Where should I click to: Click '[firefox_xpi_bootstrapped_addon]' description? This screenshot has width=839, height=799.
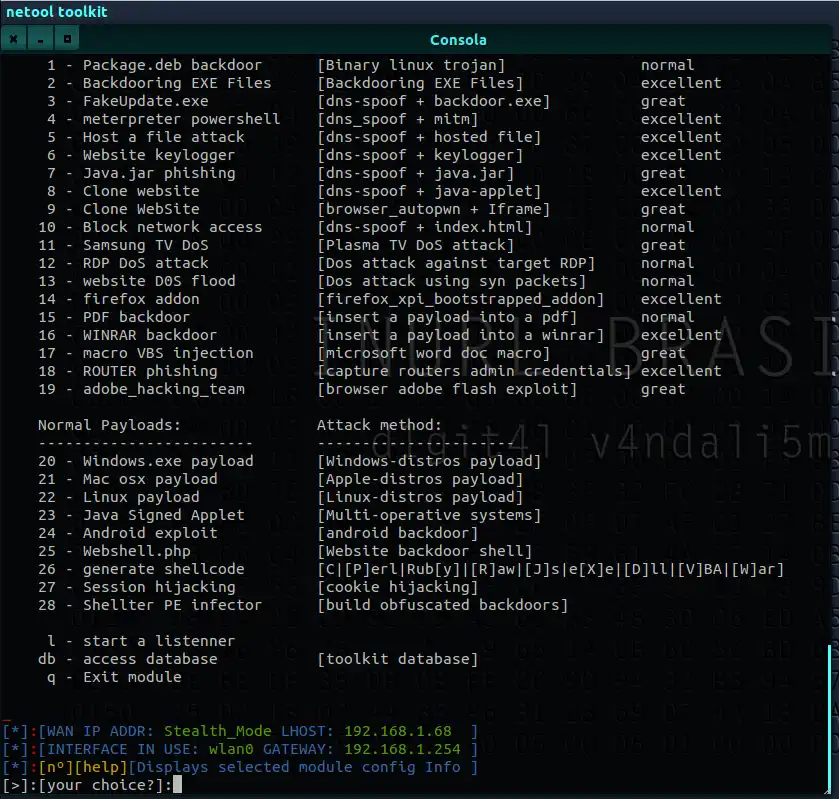pos(460,299)
